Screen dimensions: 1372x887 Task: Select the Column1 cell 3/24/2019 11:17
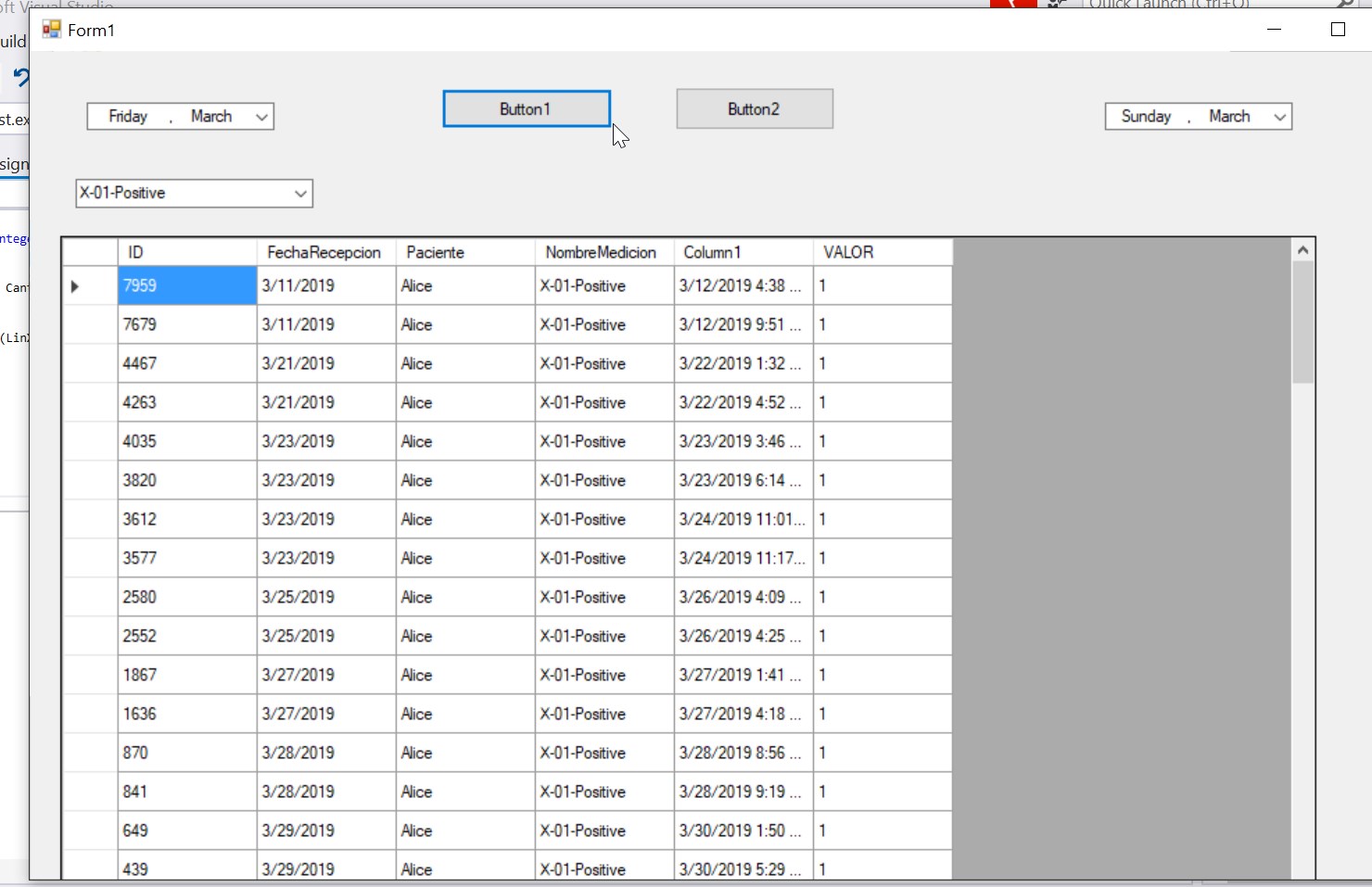click(743, 558)
